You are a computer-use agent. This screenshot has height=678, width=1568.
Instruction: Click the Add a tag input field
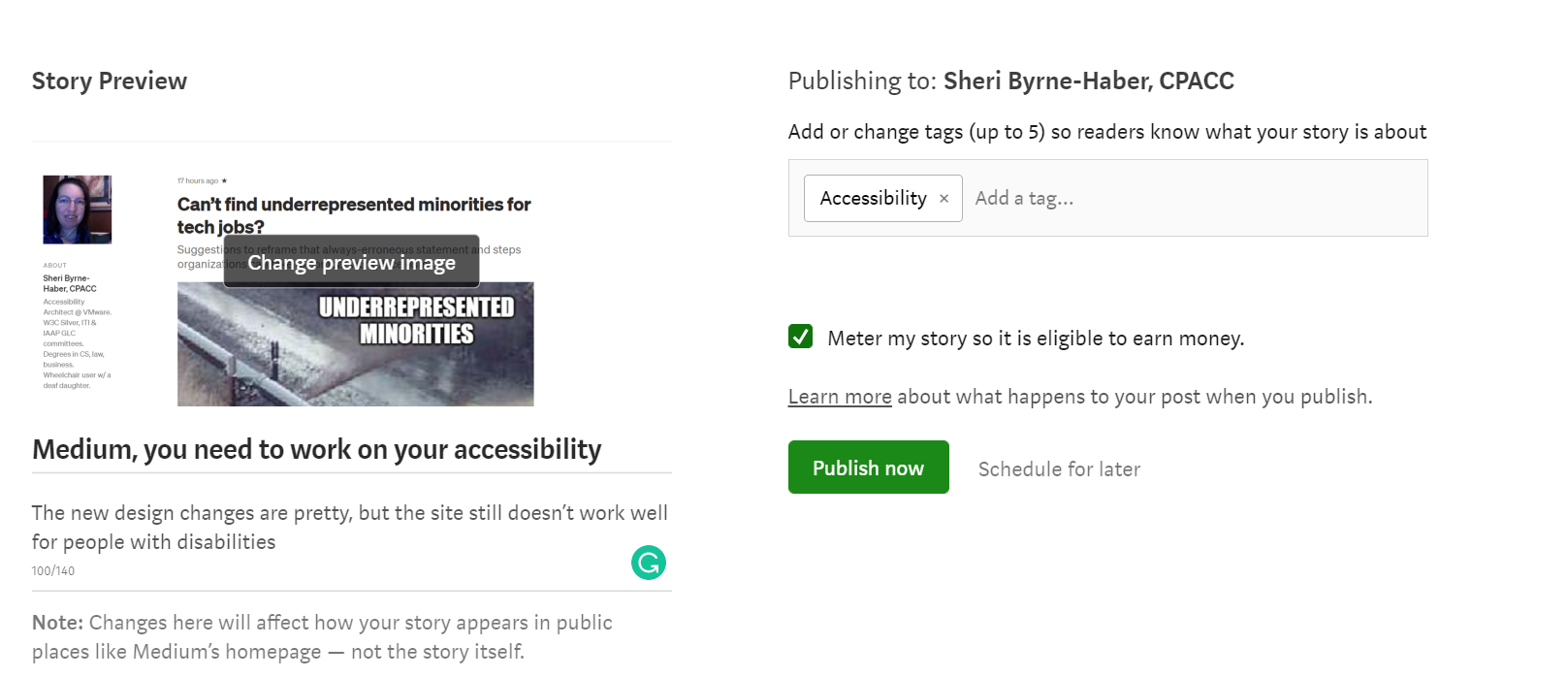[1193, 199]
